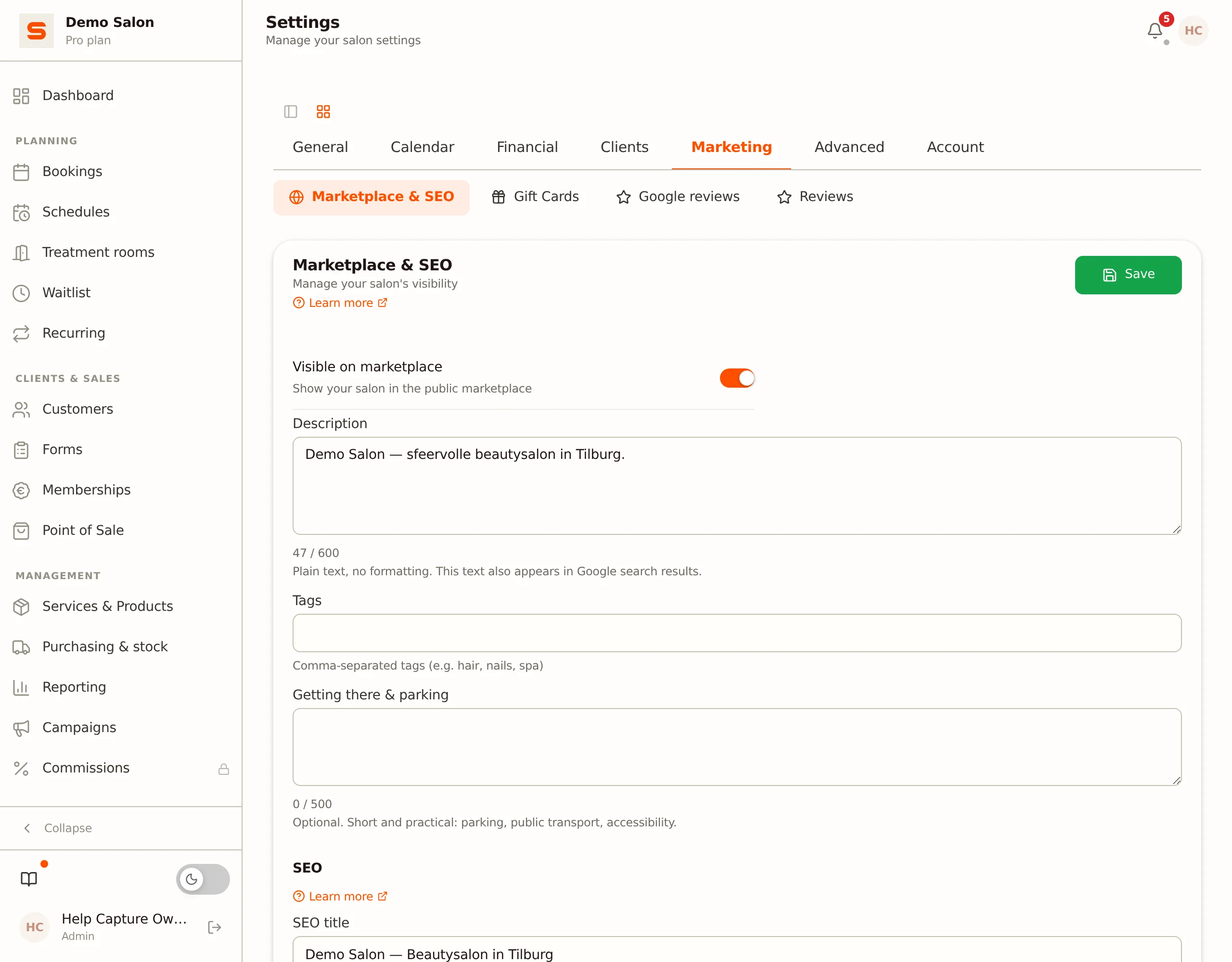This screenshot has height=962, width=1232.
Task: Toggle dark mode switch
Action: [203, 878]
